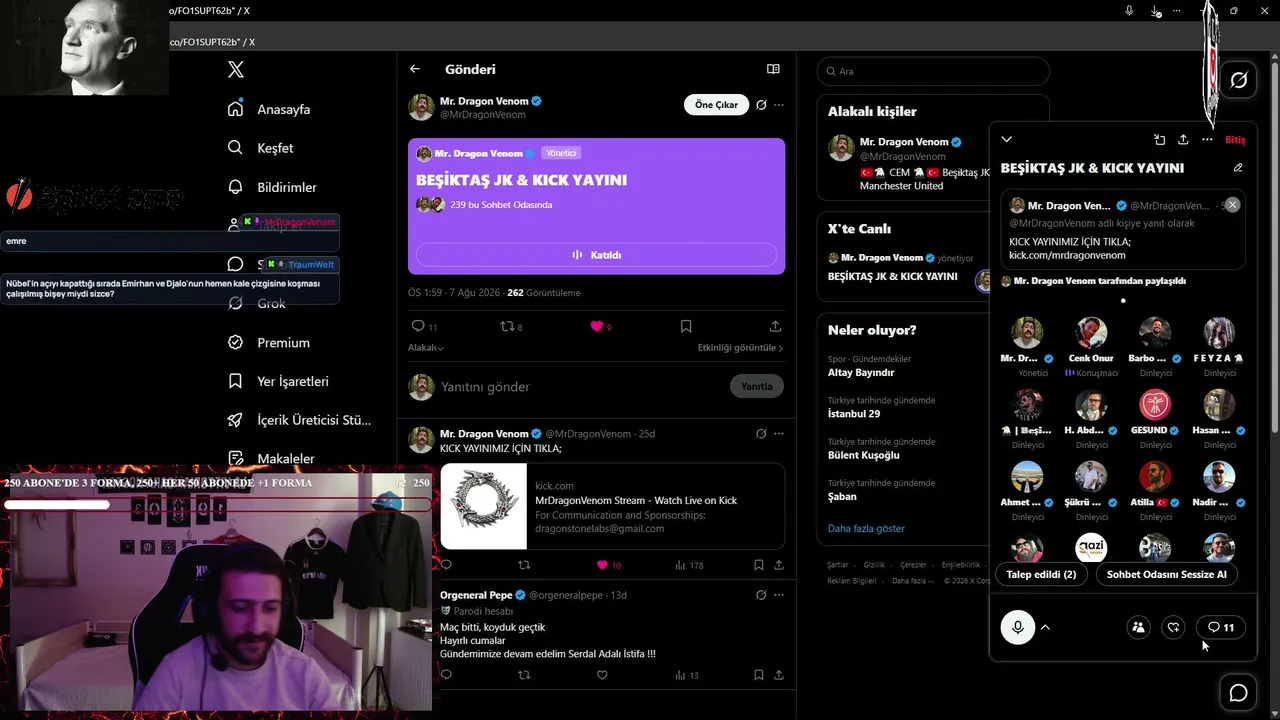Open Grok icon on Orgeneral Pepe's post
Image resolution: width=1280 pixels, height=720 pixels.
tap(761, 595)
